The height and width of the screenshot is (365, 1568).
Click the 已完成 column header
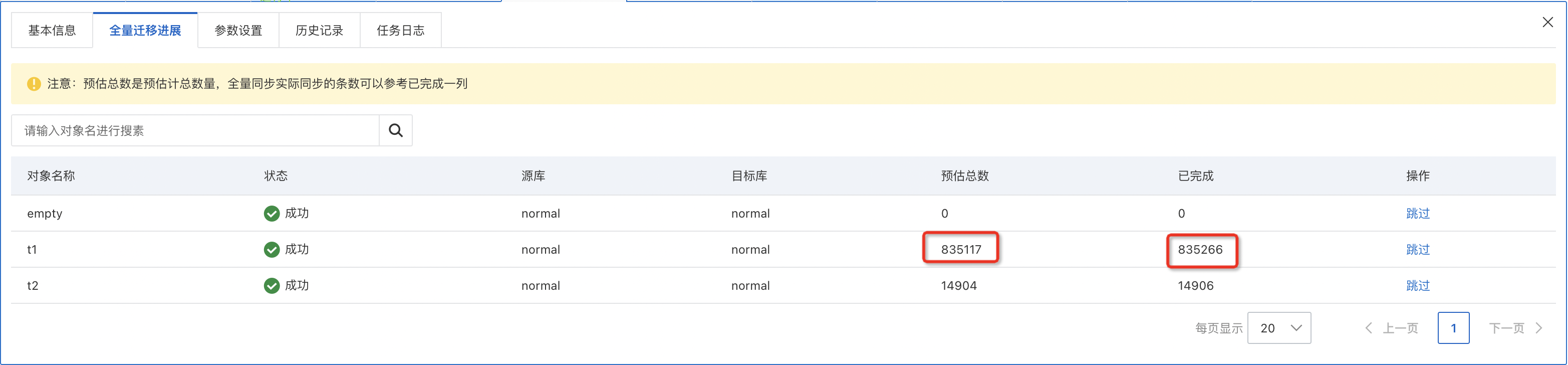pos(1195,176)
